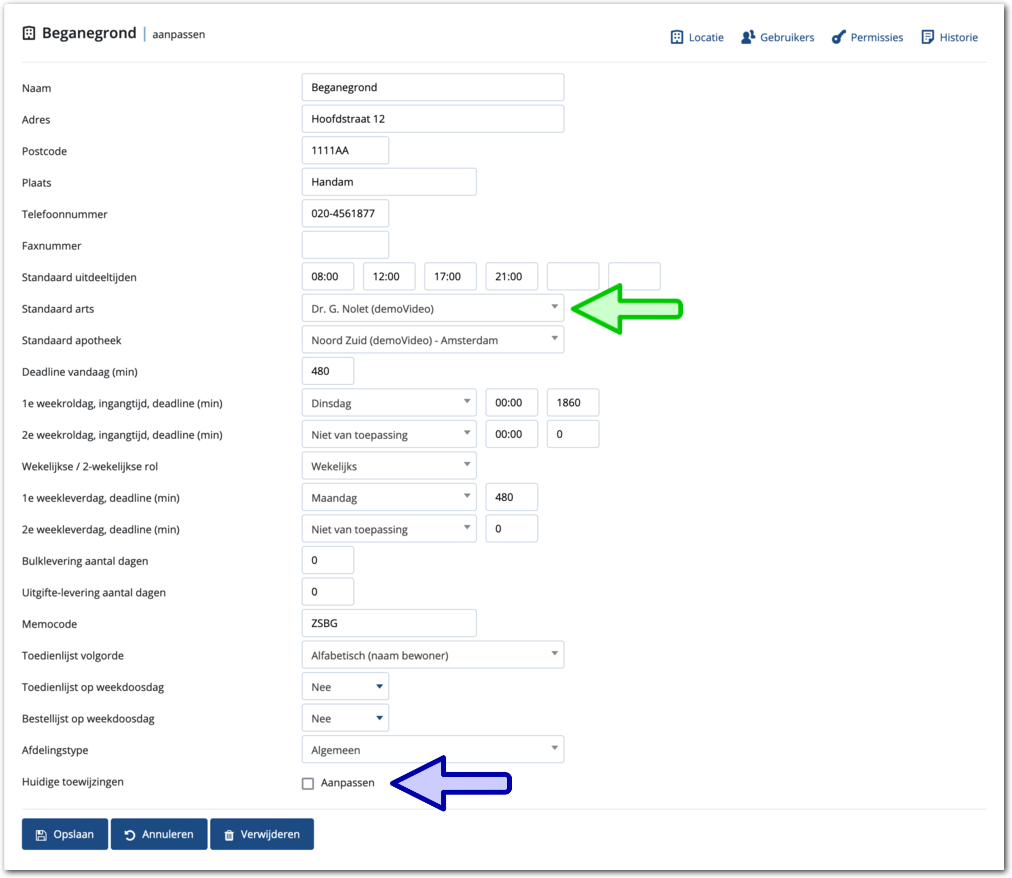Open the Afdelingstype Algemeen dropdown
The width and height of the screenshot is (1012, 878).
click(x=432, y=750)
